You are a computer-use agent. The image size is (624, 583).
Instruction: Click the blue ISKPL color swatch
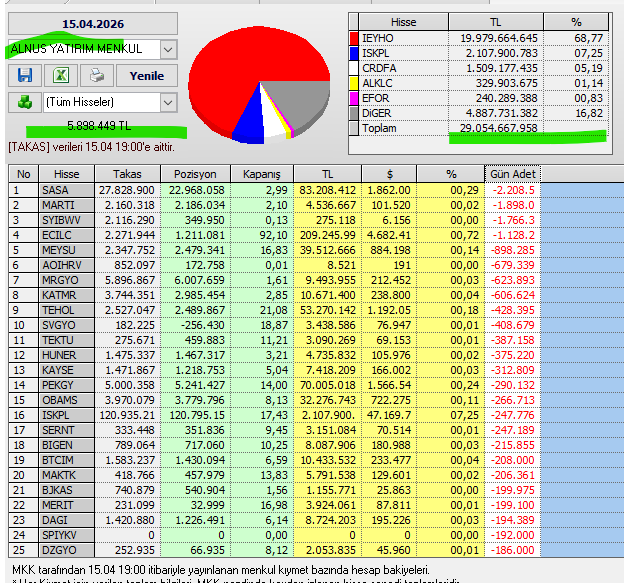pyautogui.click(x=354, y=53)
